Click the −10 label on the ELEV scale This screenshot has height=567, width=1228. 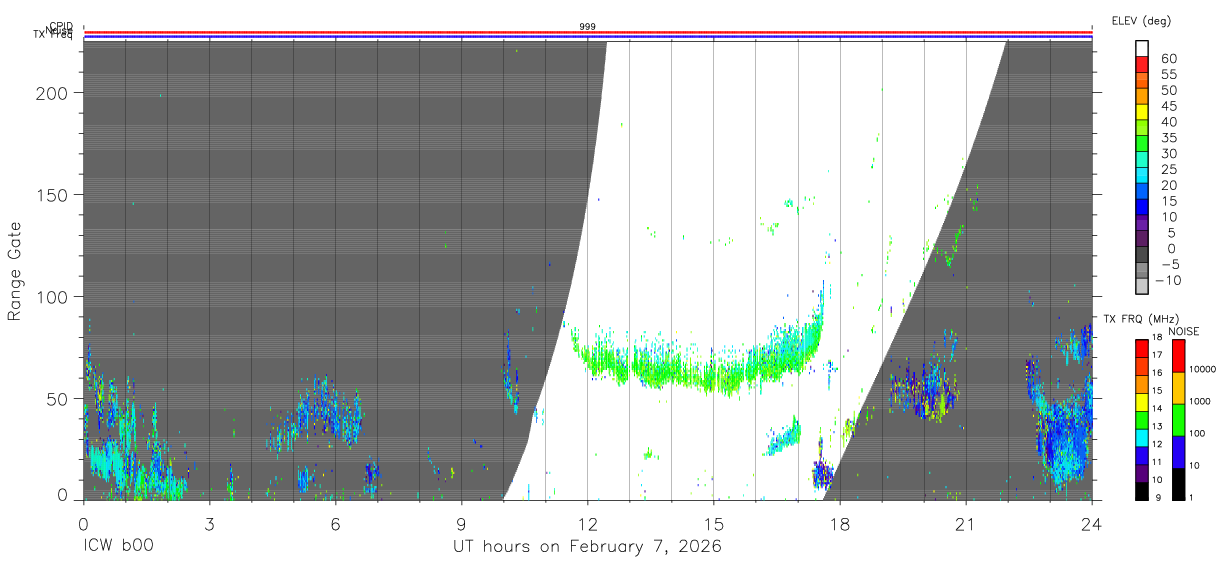click(x=1168, y=281)
